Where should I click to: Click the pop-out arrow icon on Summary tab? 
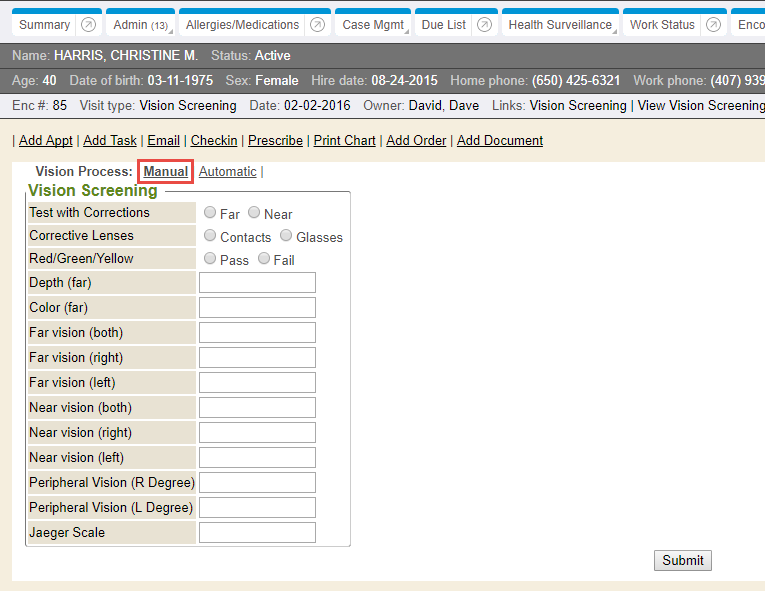(x=88, y=25)
